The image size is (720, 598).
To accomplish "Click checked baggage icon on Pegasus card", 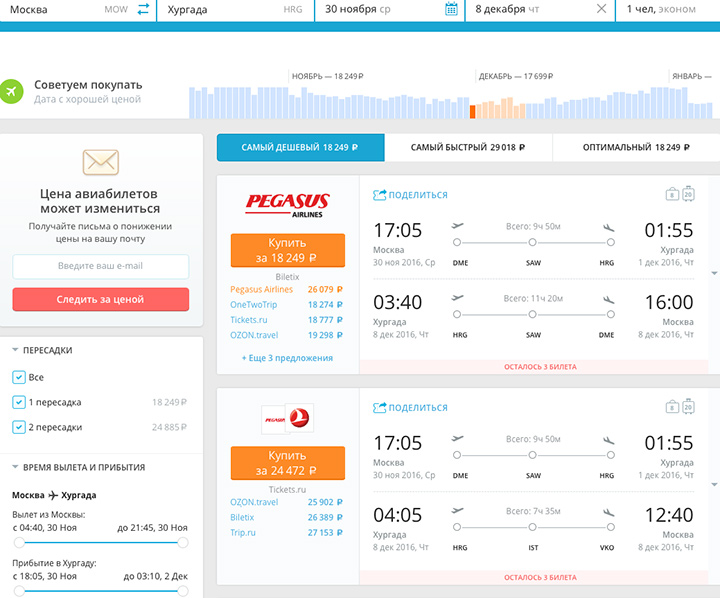I will (688, 194).
